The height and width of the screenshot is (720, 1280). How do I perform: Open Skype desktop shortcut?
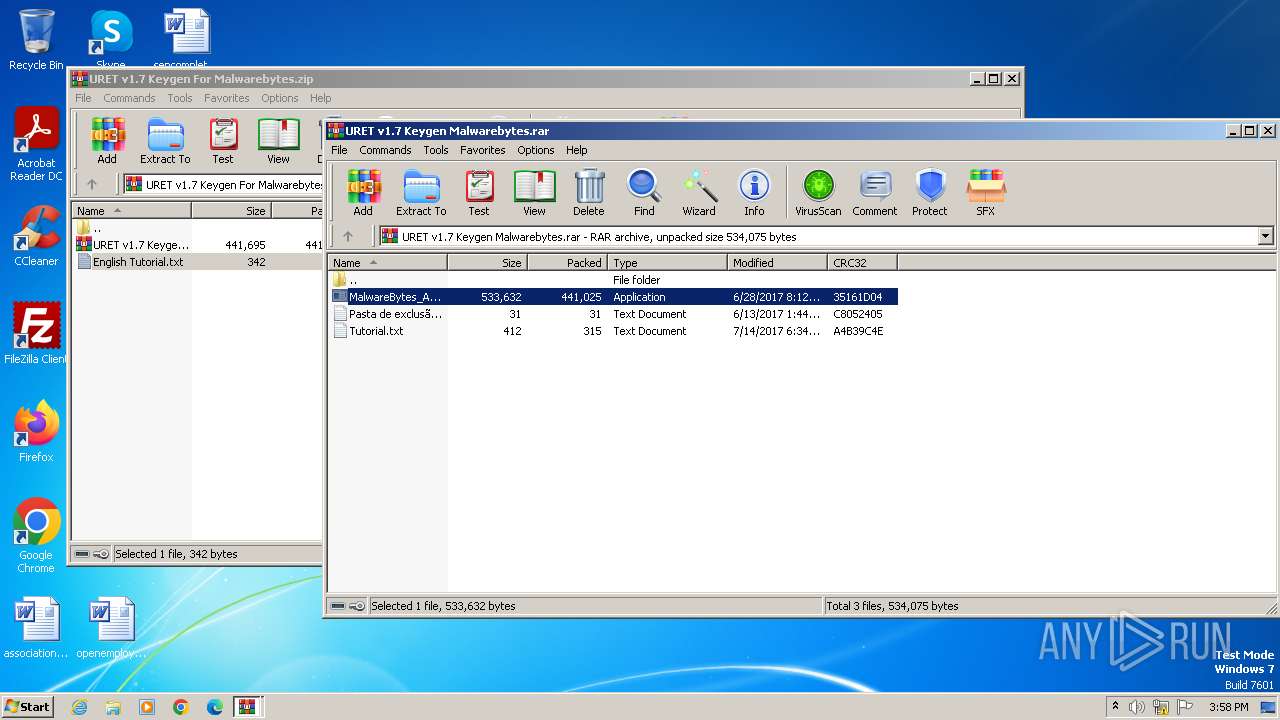point(110,40)
